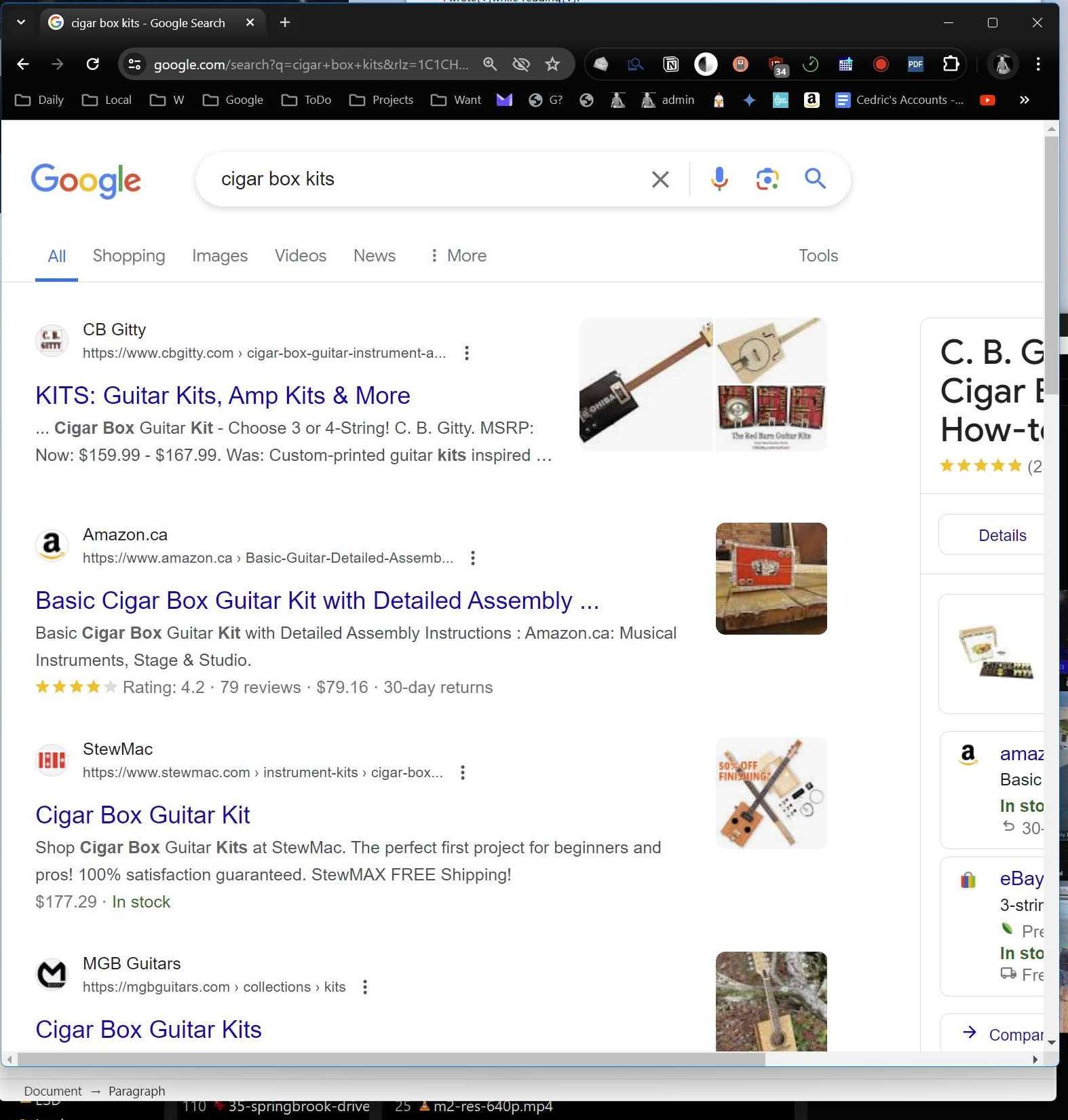Click the Details button in side panel

[x=1002, y=536]
